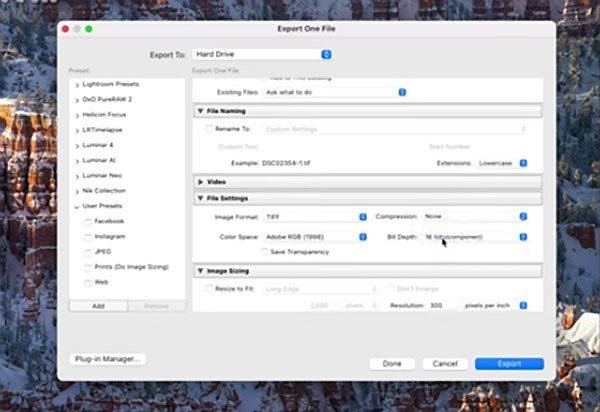The width and height of the screenshot is (600, 412).
Task: Open the Plug-in Manager
Action: 108,359
